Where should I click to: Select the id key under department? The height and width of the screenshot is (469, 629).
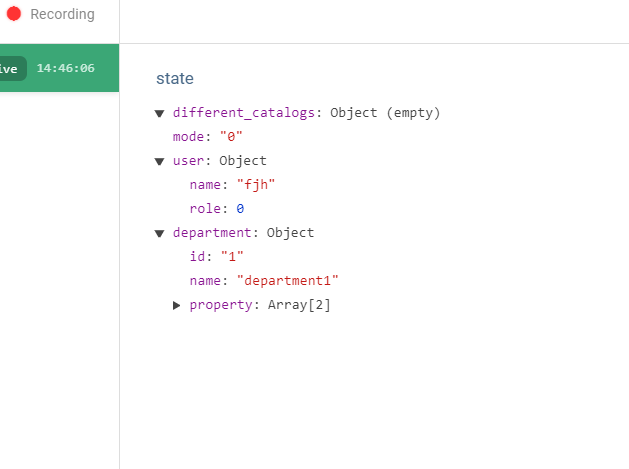click(197, 256)
